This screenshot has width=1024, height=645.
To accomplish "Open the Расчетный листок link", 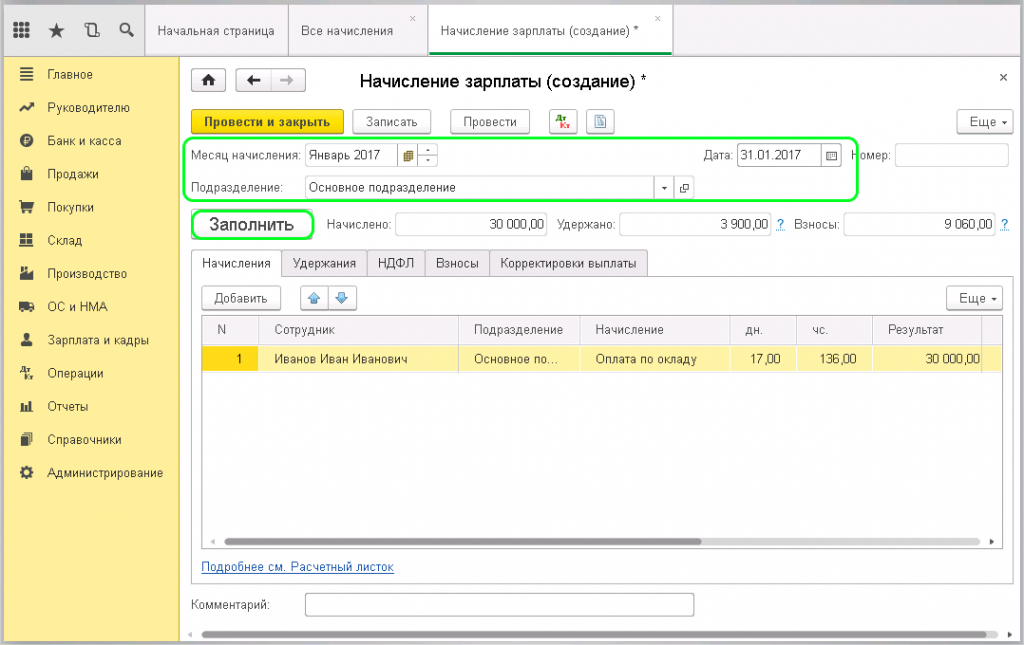I will (298, 567).
